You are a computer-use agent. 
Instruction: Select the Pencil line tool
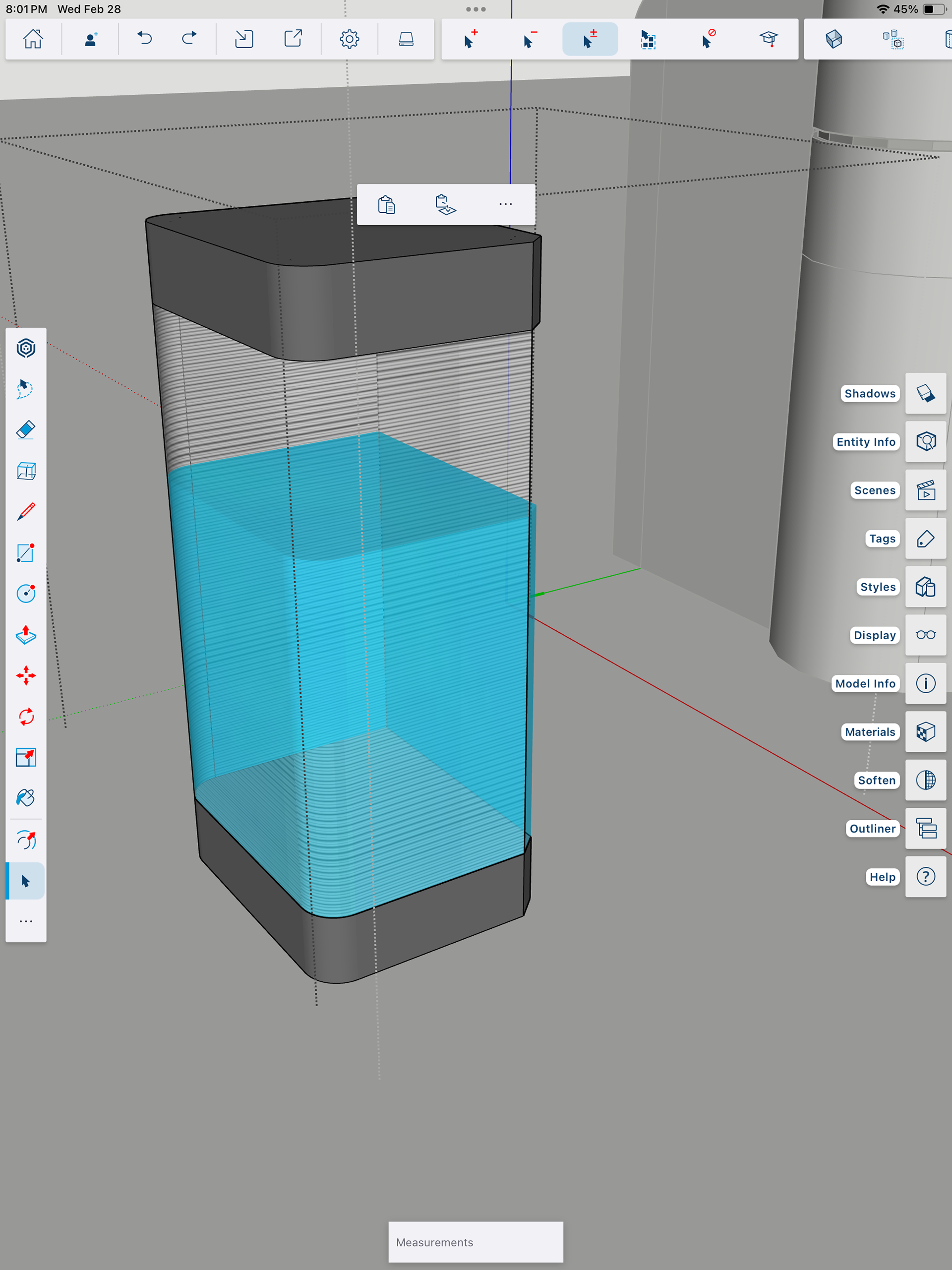[x=26, y=512]
